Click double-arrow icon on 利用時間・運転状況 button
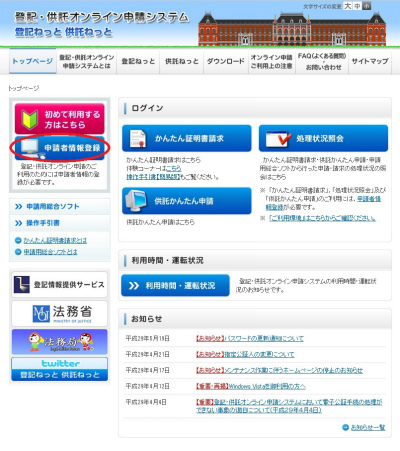This screenshot has width=400, height=451. point(134,286)
